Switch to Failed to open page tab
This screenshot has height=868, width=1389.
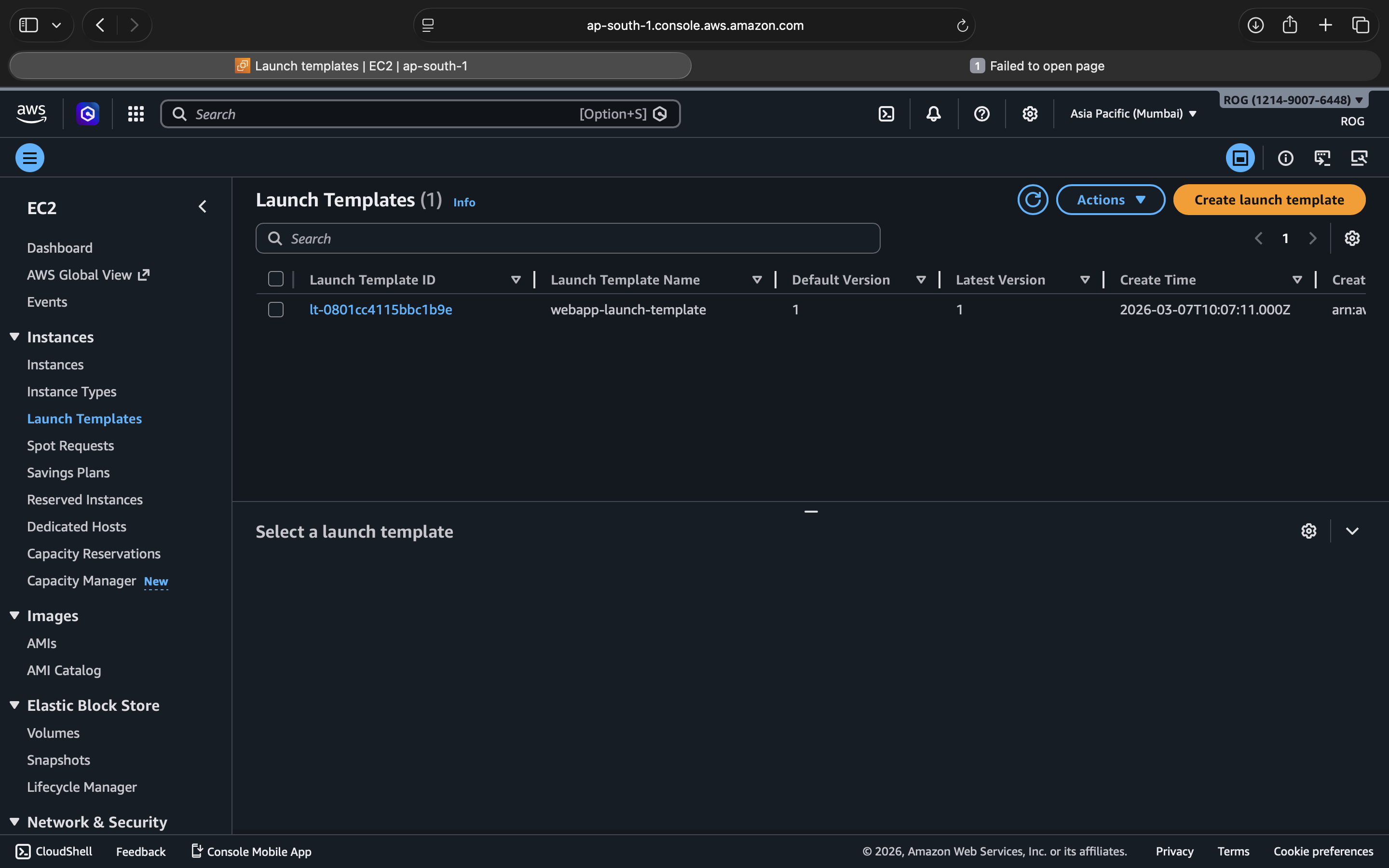(1036, 66)
